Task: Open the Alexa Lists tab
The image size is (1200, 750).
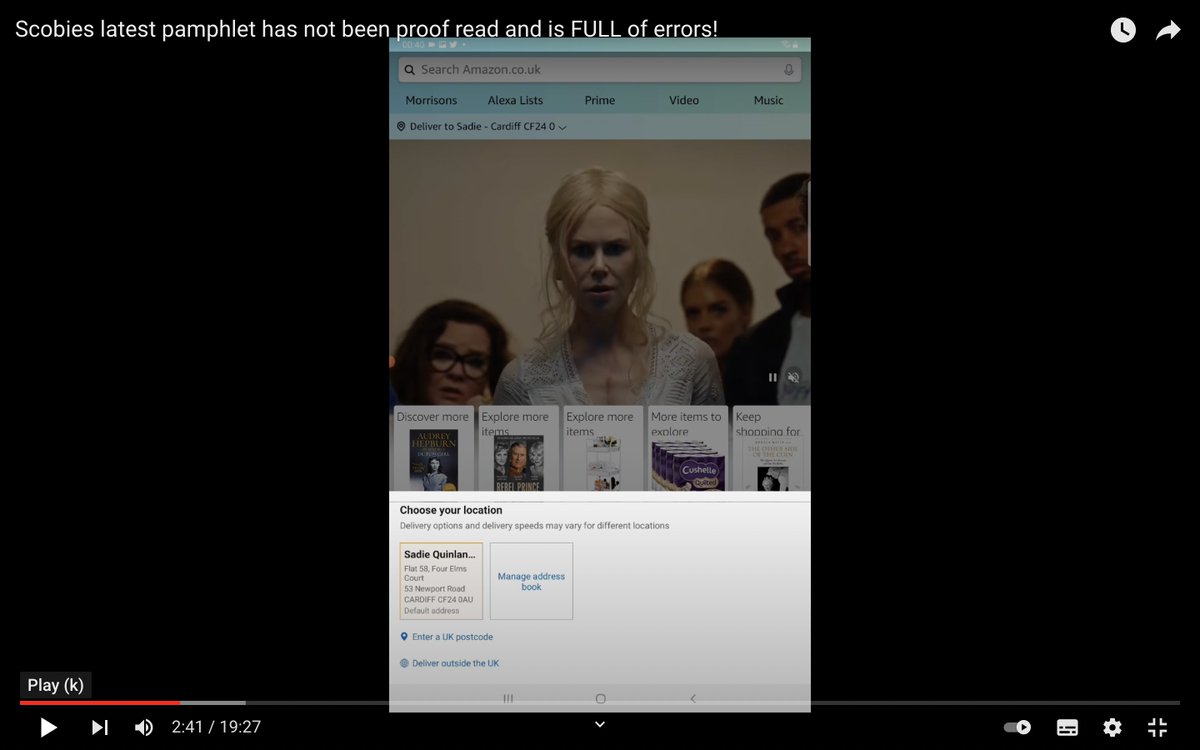Action: coord(516,100)
